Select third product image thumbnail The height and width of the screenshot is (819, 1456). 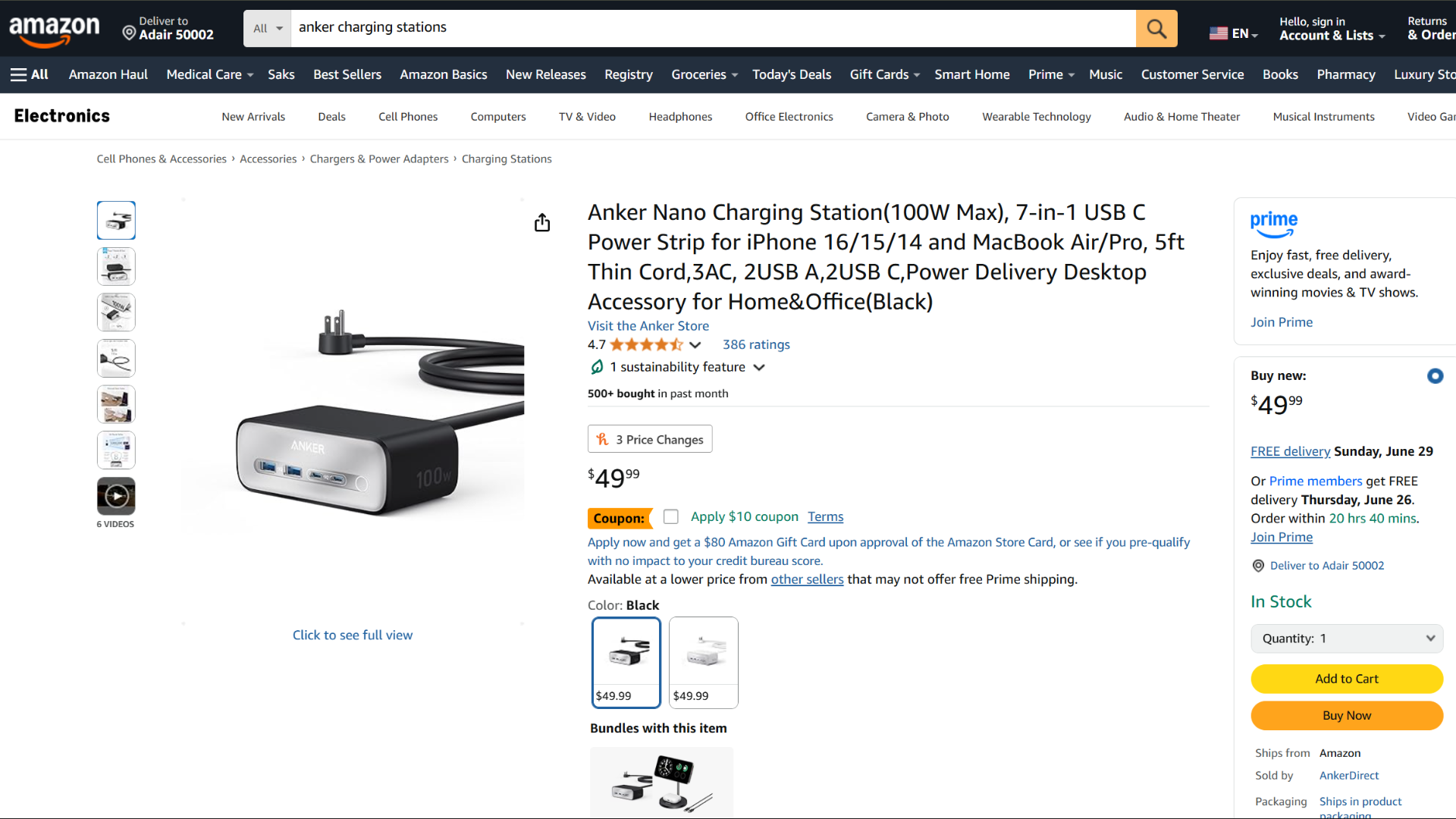(116, 312)
